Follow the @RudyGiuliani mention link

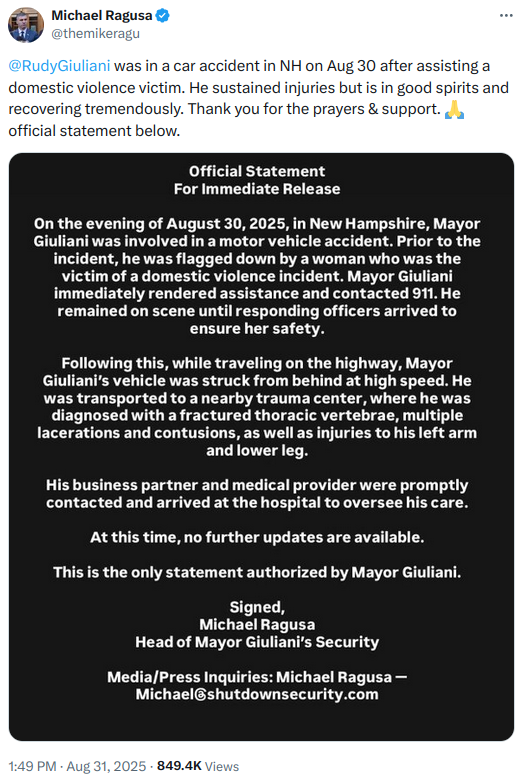(59, 66)
